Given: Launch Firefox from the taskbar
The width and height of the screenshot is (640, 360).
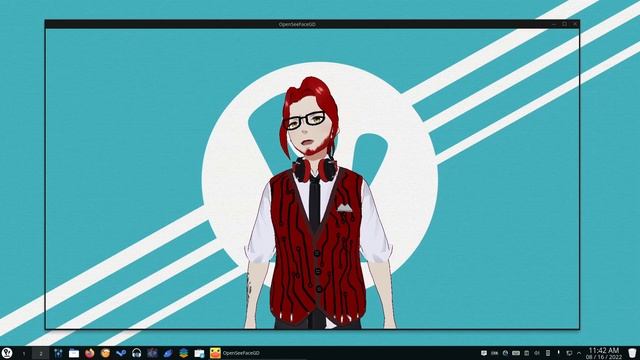Looking at the screenshot, I should click(x=89, y=353).
